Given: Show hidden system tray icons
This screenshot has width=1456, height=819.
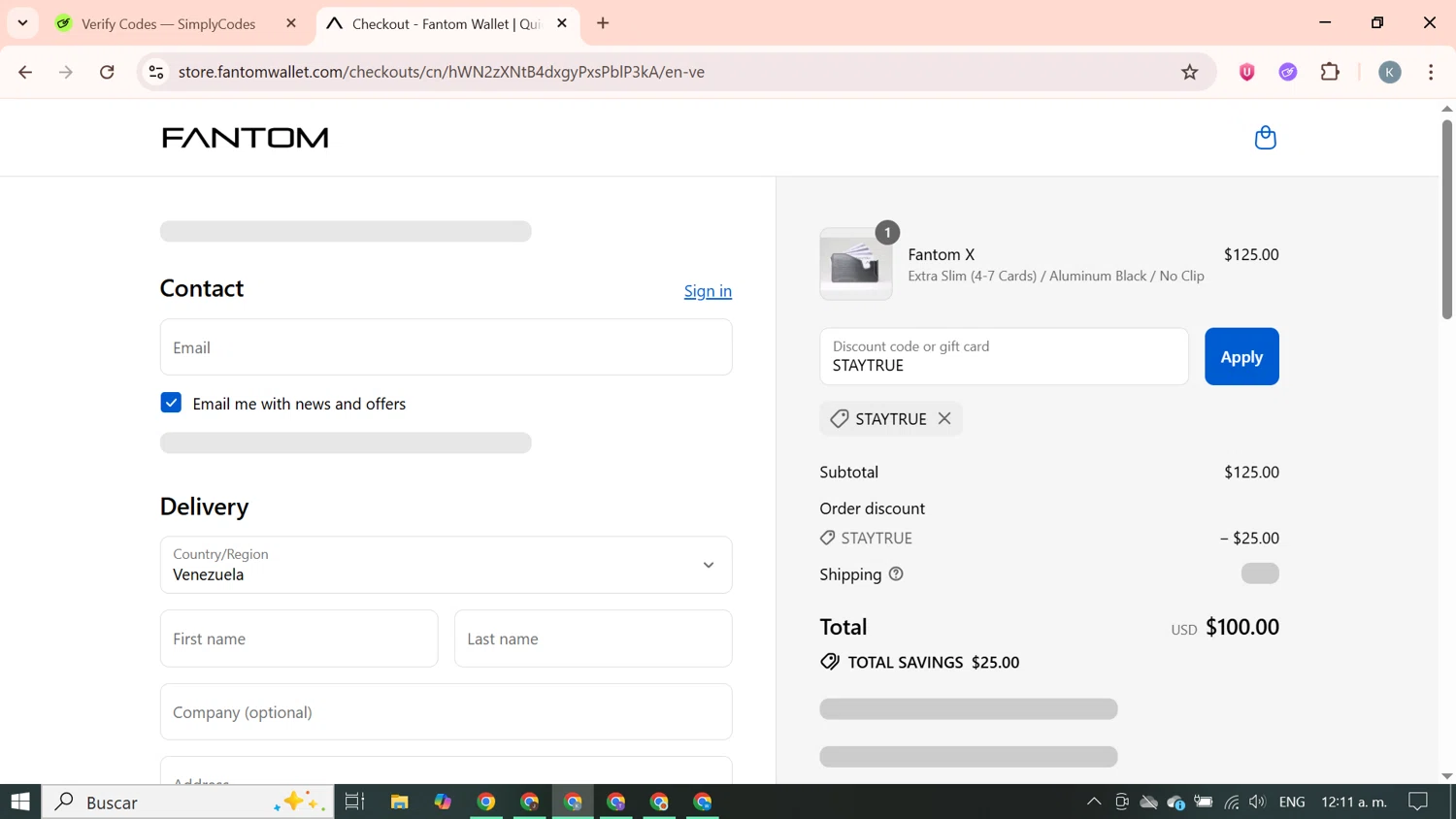Looking at the screenshot, I should coord(1094,802).
